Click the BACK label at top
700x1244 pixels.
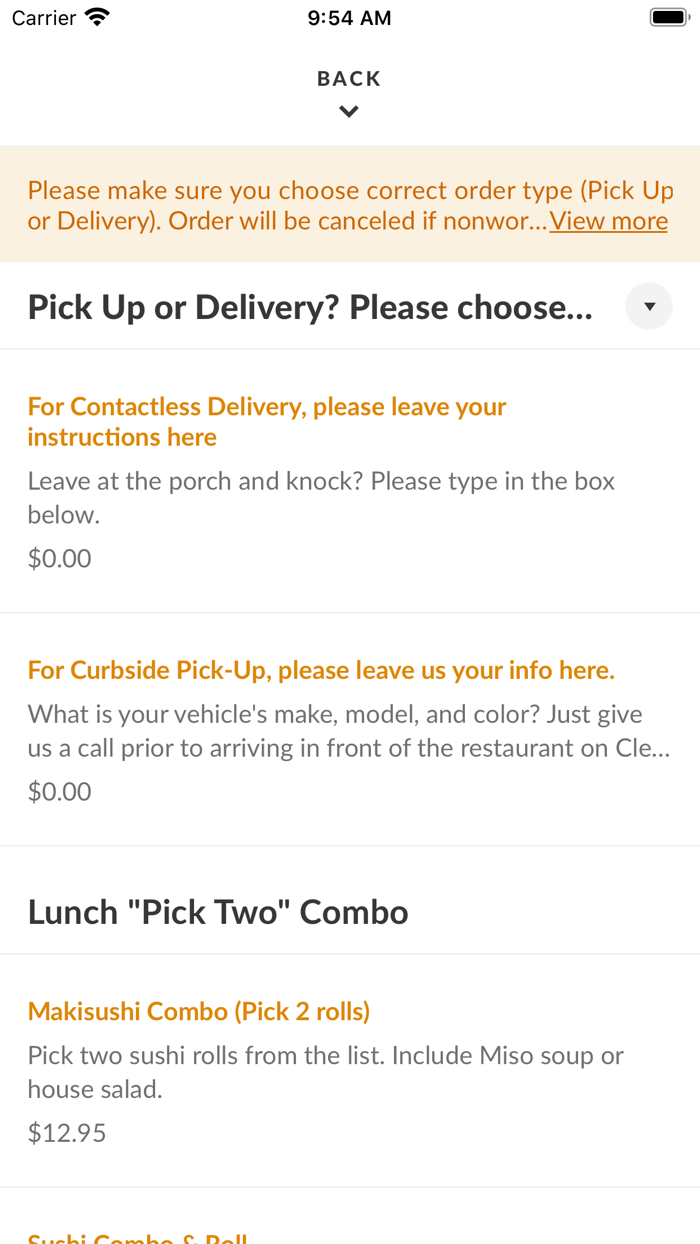[x=349, y=79]
